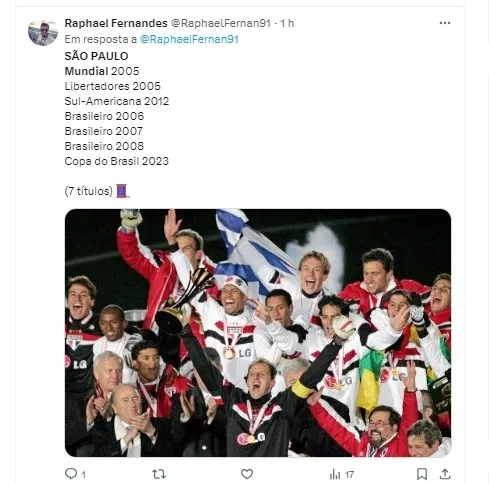Share the tweet via upload icon
The height and width of the screenshot is (483, 489).
[445, 474]
